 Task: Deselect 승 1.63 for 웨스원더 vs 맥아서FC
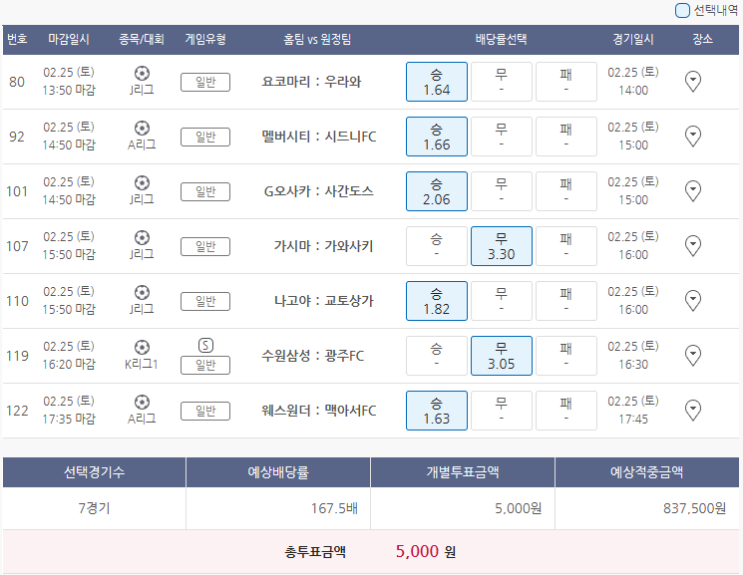[436, 411]
